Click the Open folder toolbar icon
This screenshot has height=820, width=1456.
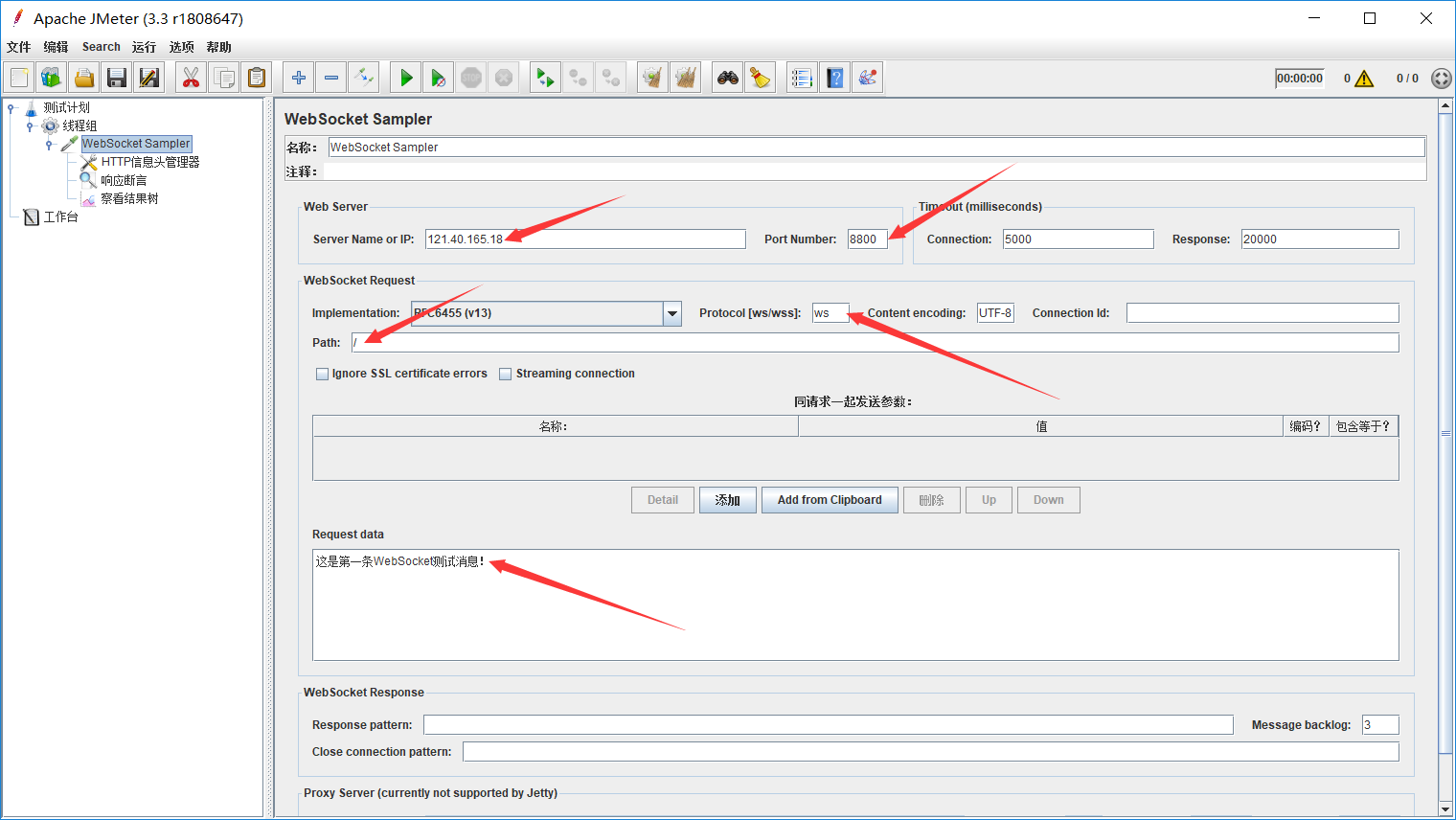pos(84,78)
